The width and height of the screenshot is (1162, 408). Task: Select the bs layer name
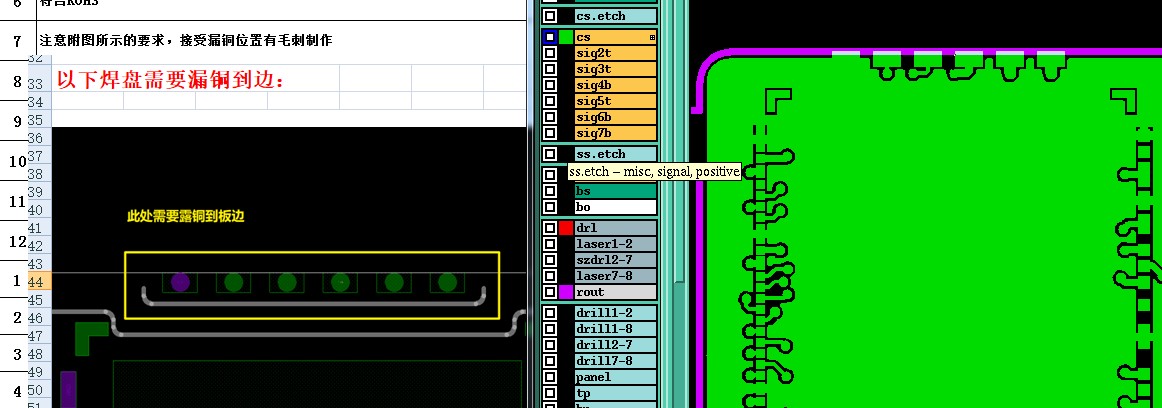click(x=616, y=191)
